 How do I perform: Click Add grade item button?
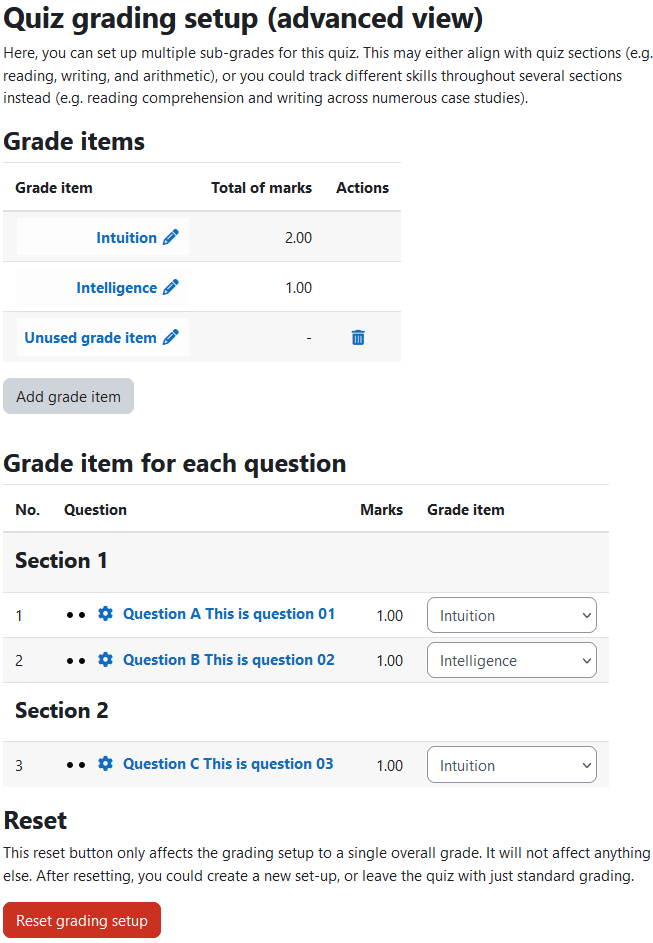coord(69,396)
